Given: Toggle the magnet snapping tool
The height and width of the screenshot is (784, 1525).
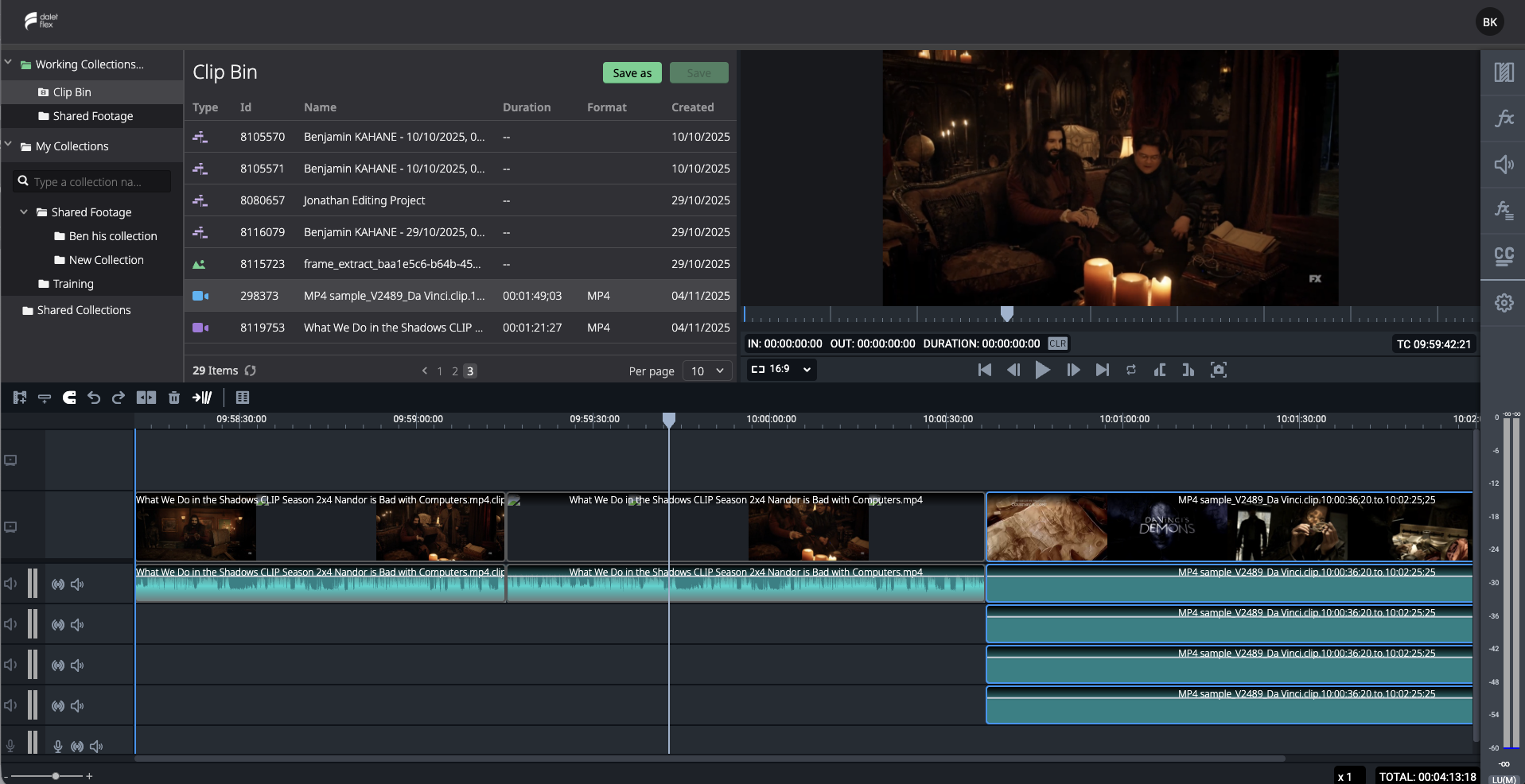Looking at the screenshot, I should coord(69,398).
